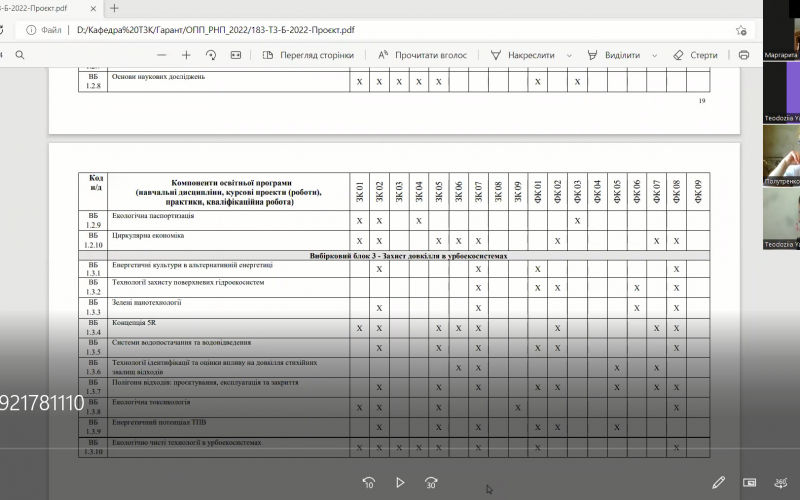Click the 'Циркулярна економіка' row text

pyautogui.click(x=148, y=236)
